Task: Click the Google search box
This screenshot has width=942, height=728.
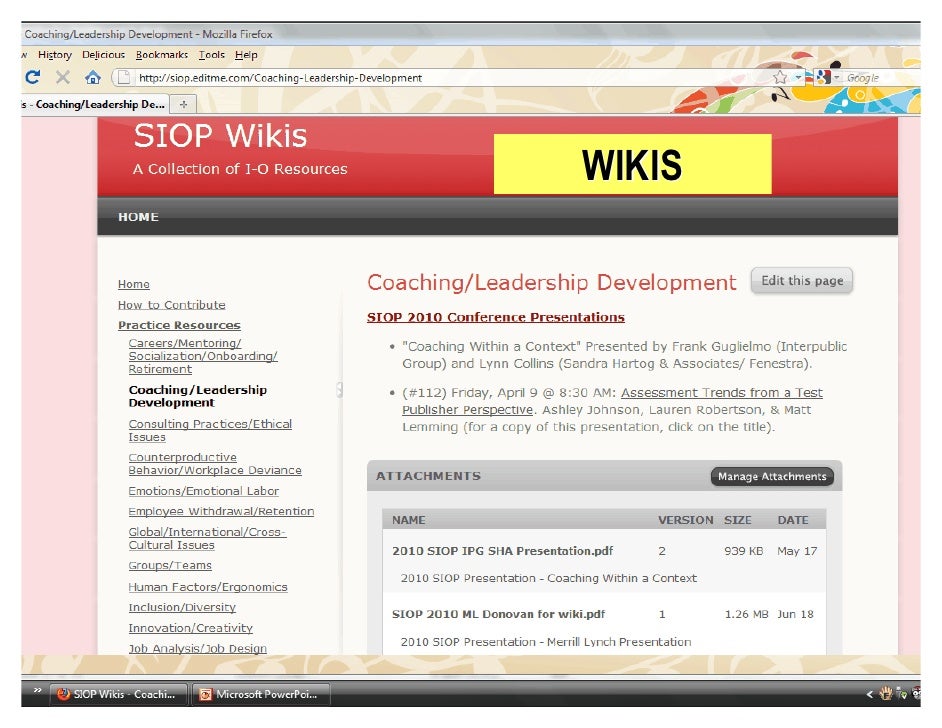Action: click(880, 77)
